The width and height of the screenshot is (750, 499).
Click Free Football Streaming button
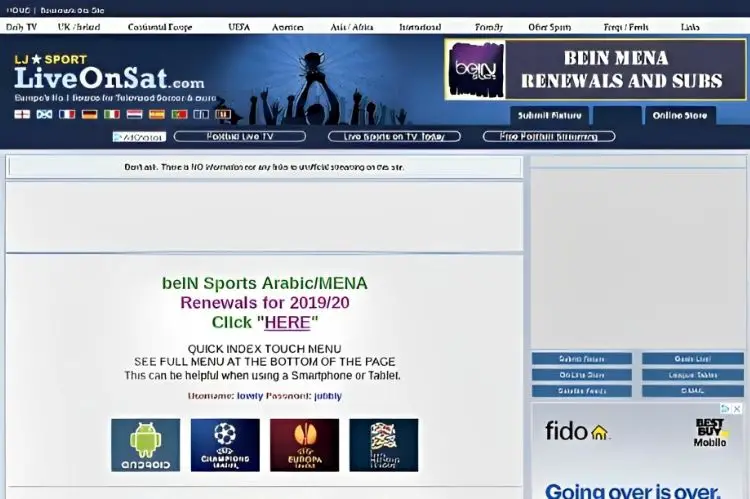click(549, 136)
